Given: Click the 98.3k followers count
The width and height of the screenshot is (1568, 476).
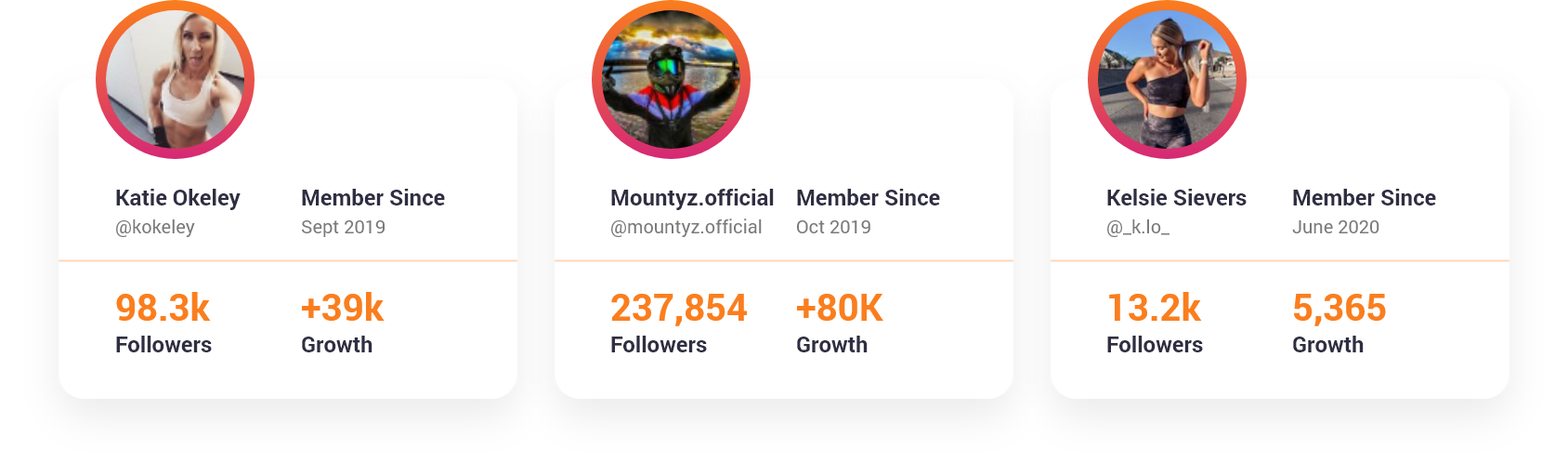Looking at the screenshot, I should click(163, 308).
